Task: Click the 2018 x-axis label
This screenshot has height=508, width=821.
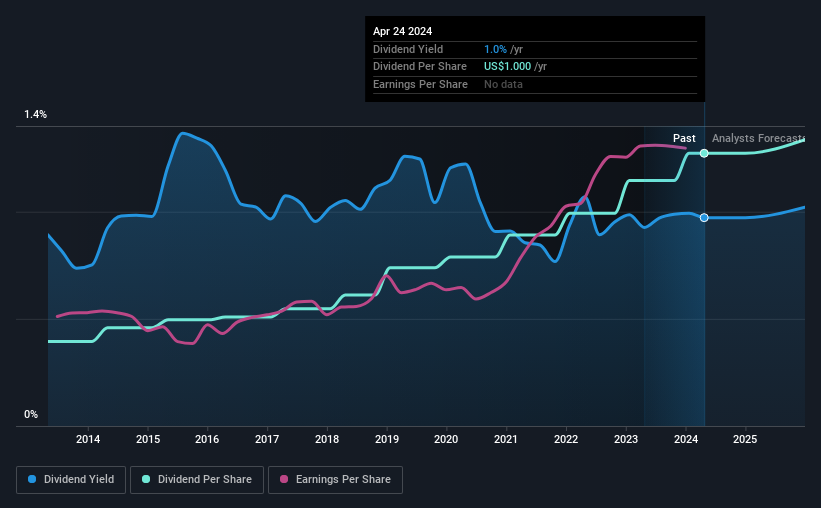Action: click(x=327, y=439)
